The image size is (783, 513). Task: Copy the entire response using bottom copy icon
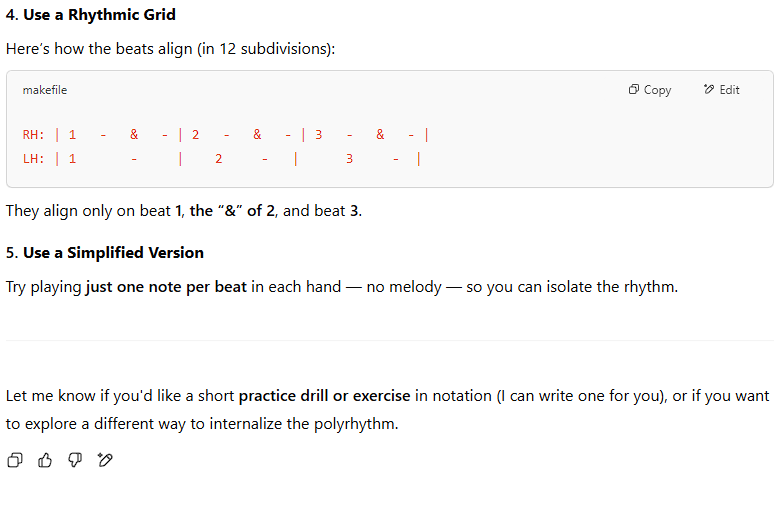click(x=15, y=460)
